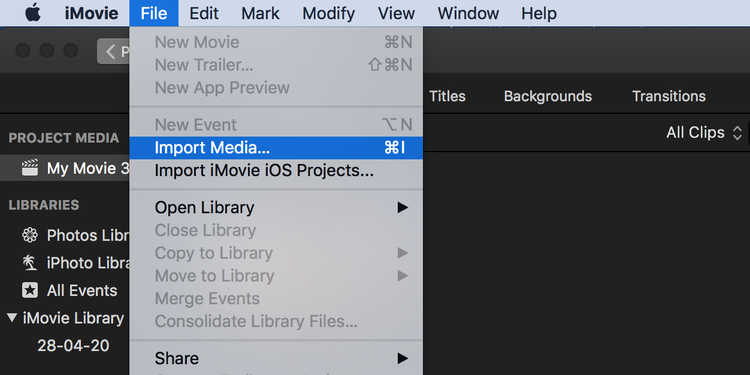Viewport: 750px width, 375px height.
Task: Click the red close window button
Action: tap(22, 50)
